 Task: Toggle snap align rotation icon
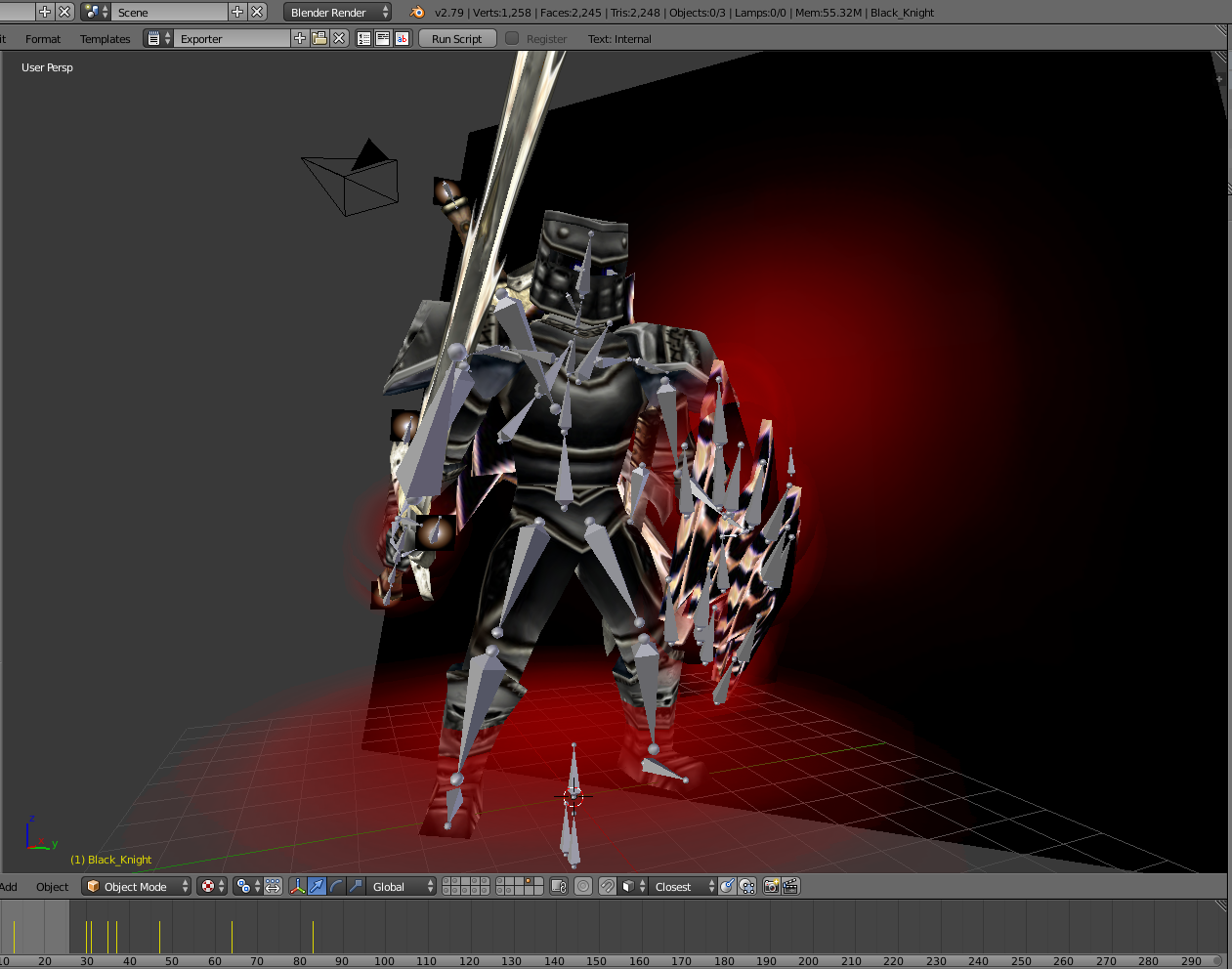click(728, 886)
